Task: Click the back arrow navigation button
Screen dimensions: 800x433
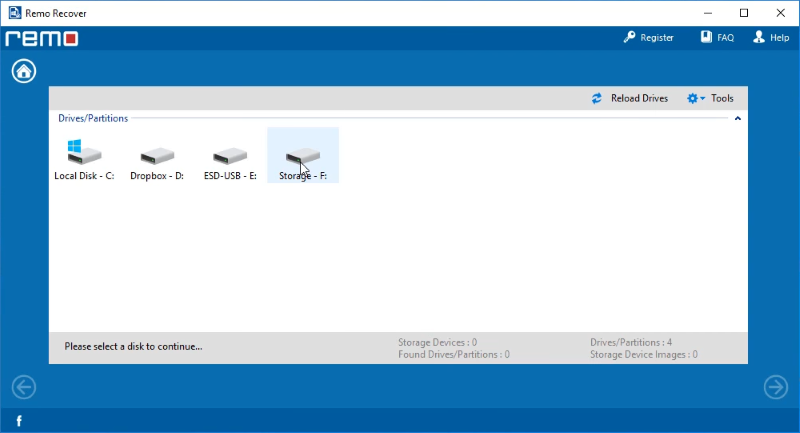Action: coord(24,387)
